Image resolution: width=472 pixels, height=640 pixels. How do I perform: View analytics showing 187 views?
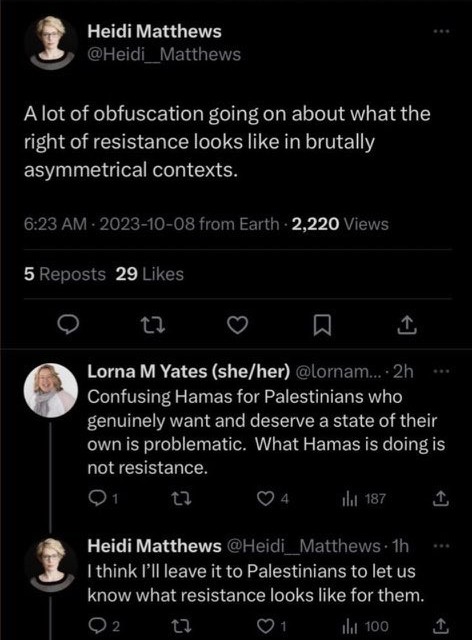(x=364, y=498)
